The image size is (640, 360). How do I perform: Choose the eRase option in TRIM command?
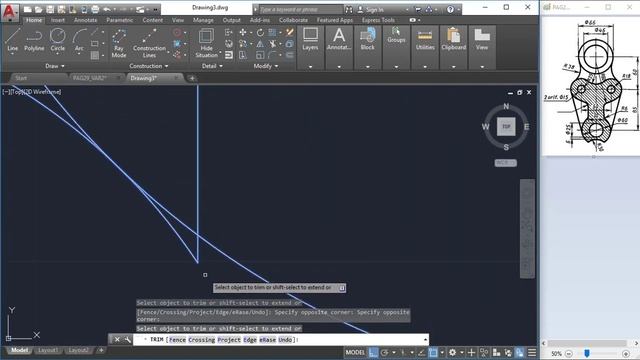(268, 340)
